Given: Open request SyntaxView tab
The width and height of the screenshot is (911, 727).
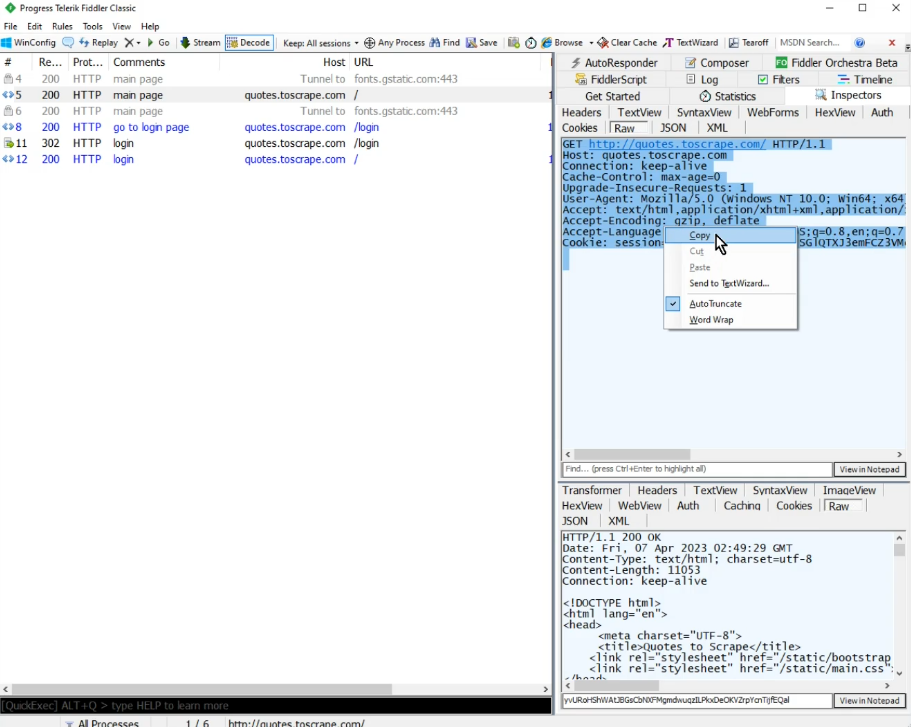Looking at the screenshot, I should pyautogui.click(x=704, y=113).
